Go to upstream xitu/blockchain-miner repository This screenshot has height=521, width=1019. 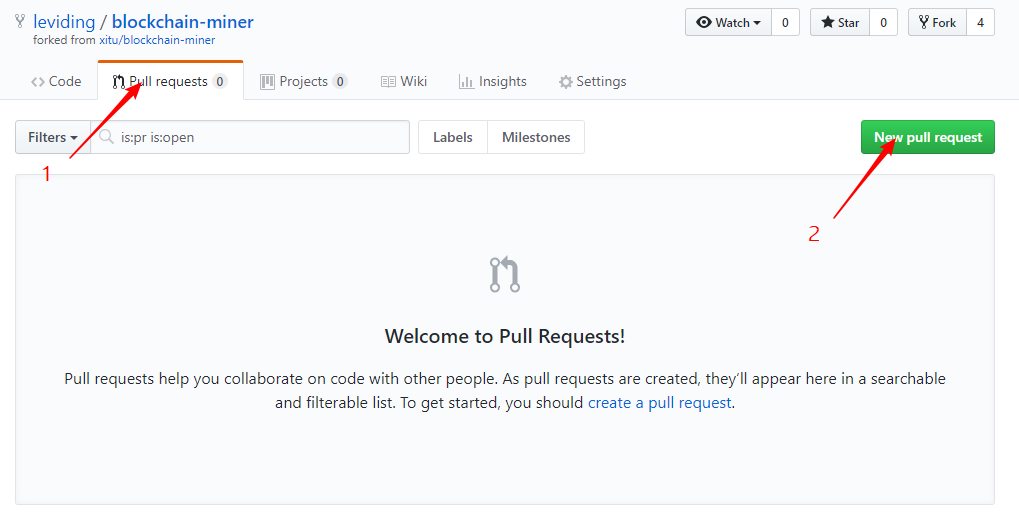pos(157,40)
